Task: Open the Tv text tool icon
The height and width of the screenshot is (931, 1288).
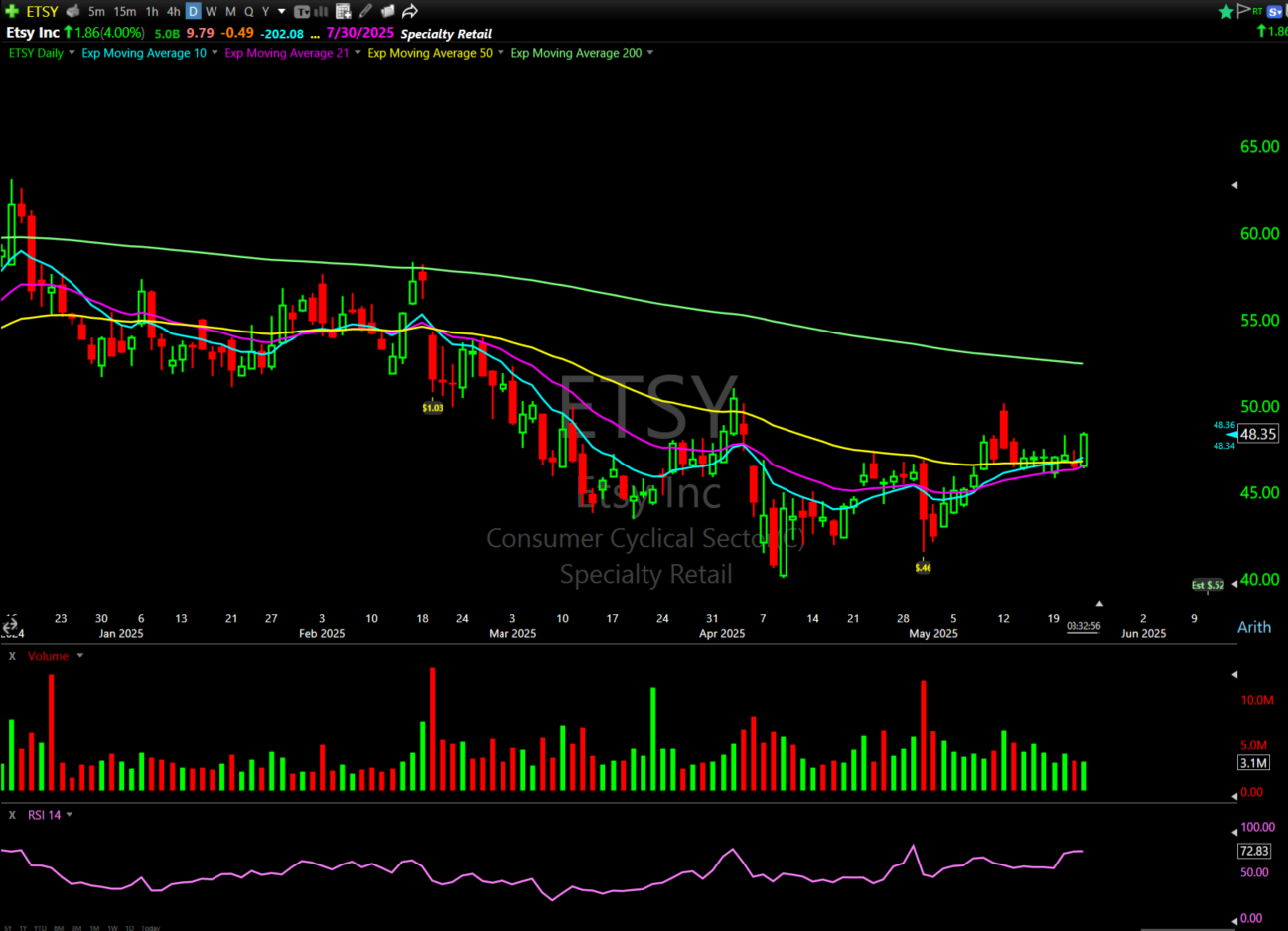Action: point(302,11)
